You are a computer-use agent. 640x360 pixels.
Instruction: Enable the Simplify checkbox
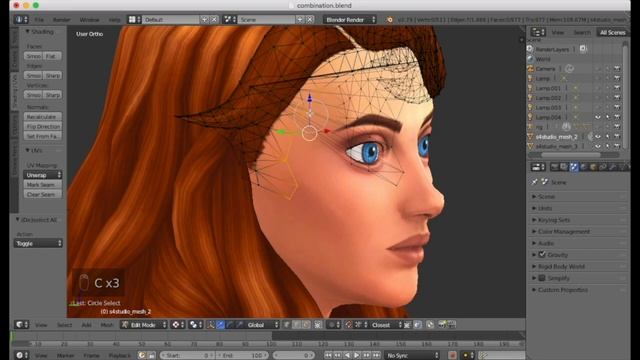542,278
